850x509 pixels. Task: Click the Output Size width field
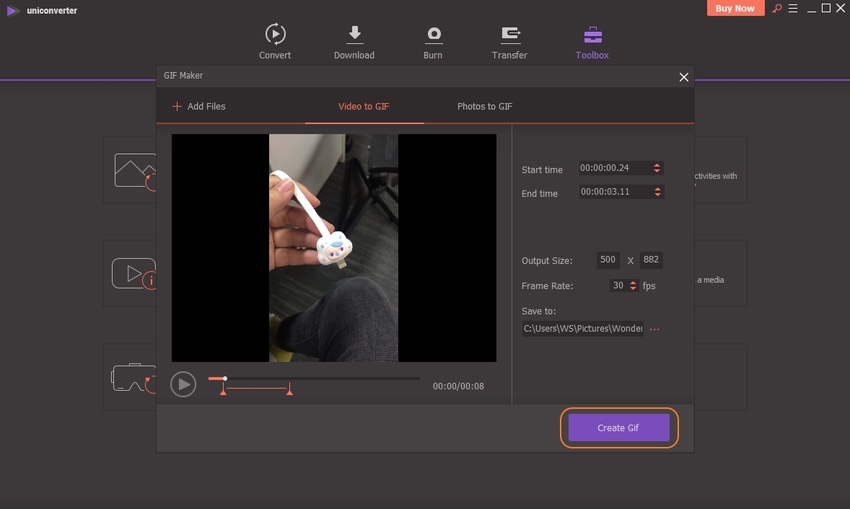(608, 260)
